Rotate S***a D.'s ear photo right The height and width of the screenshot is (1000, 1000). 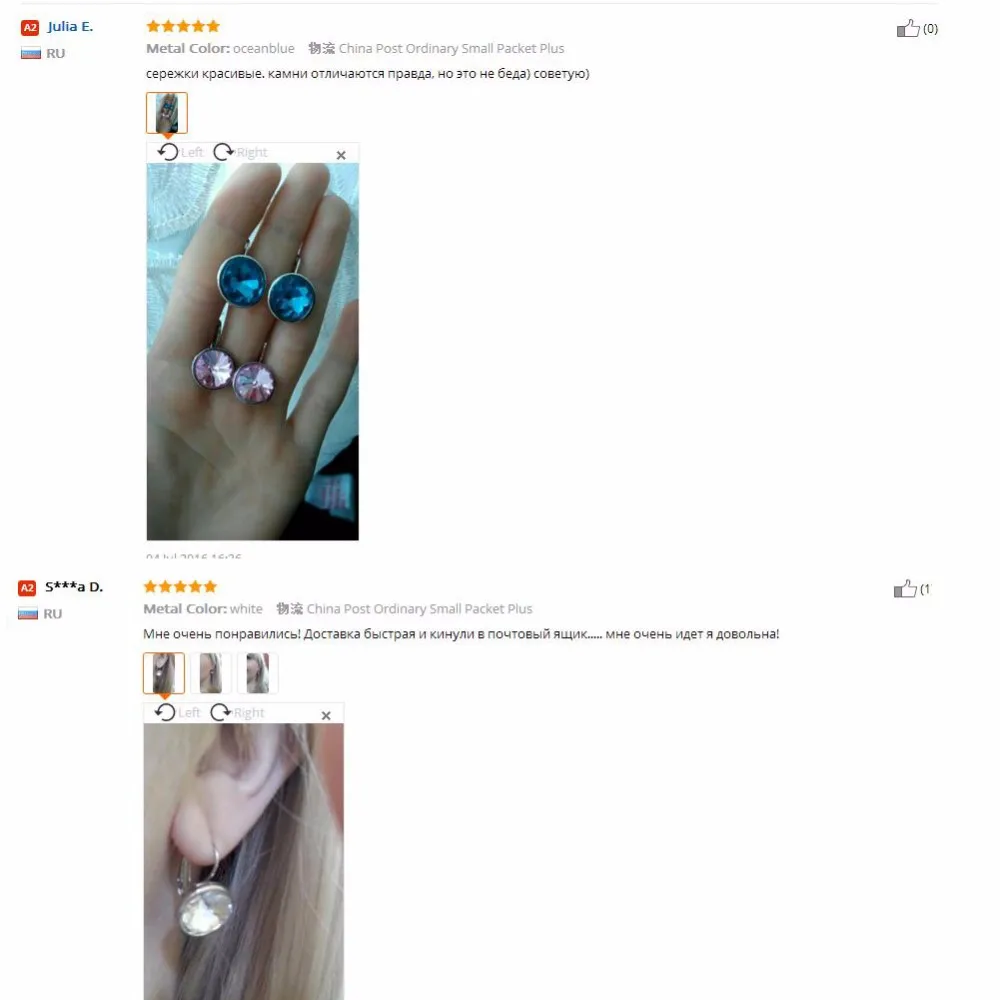coord(237,712)
